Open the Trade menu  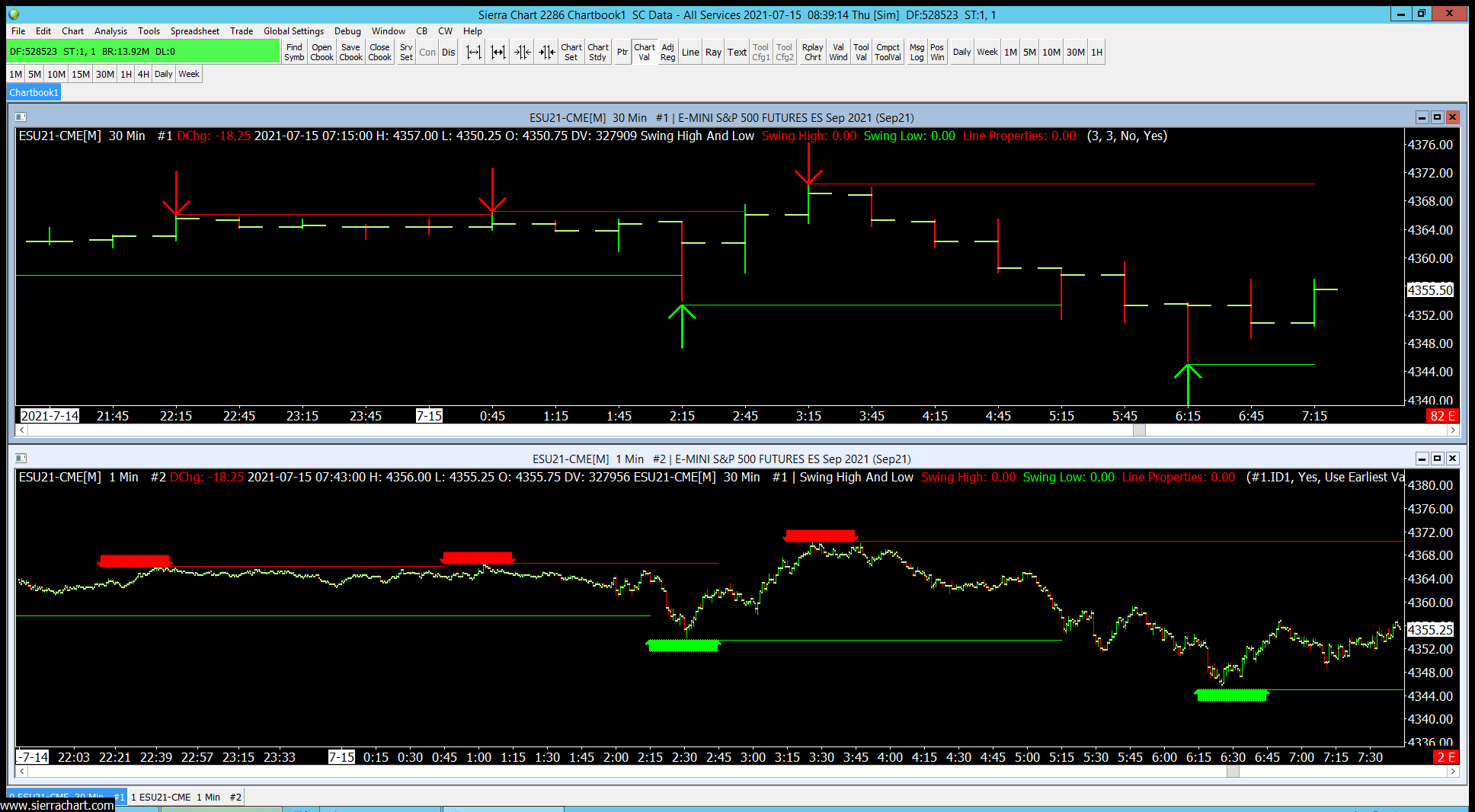pos(242,31)
